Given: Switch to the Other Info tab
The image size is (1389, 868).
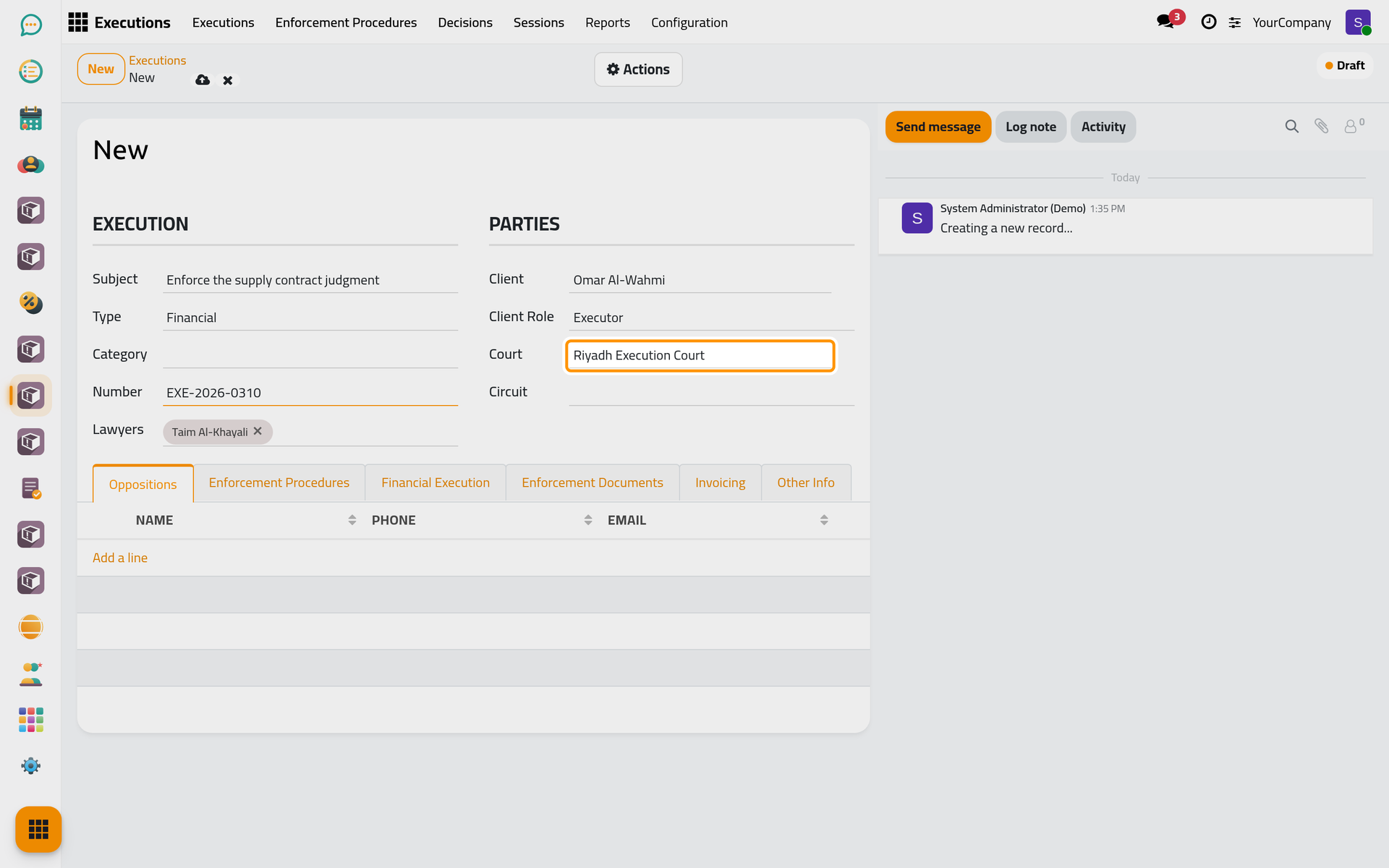Looking at the screenshot, I should [x=806, y=482].
